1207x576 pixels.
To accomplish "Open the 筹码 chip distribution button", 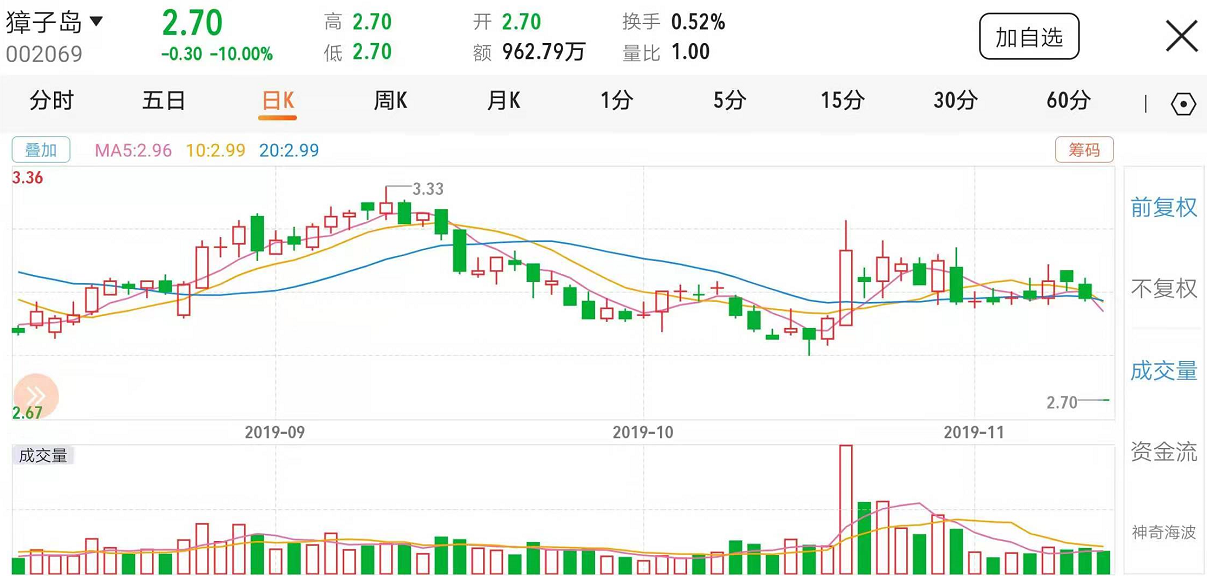I will tap(1084, 150).
